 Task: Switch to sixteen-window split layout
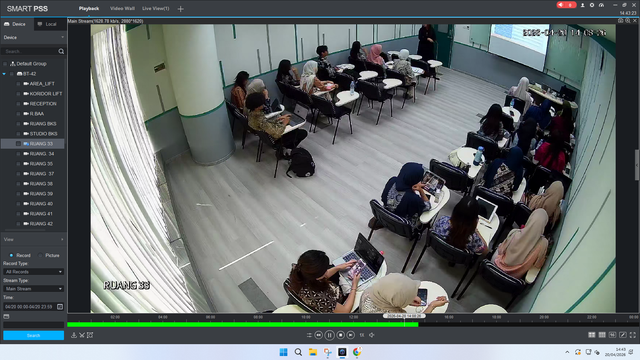[x=612, y=335]
